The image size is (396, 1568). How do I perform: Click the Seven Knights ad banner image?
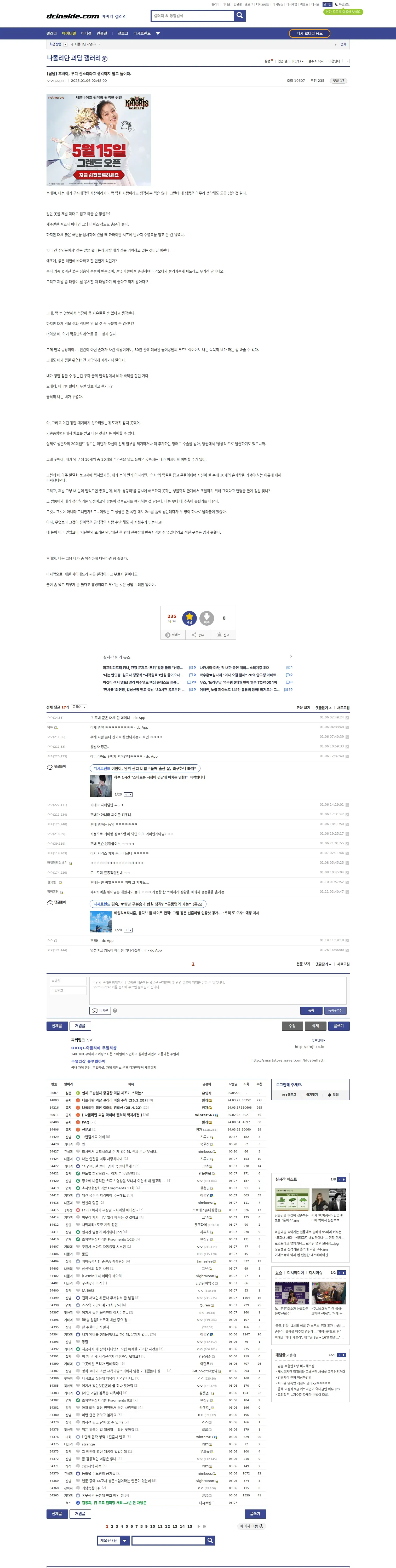[x=99, y=140]
